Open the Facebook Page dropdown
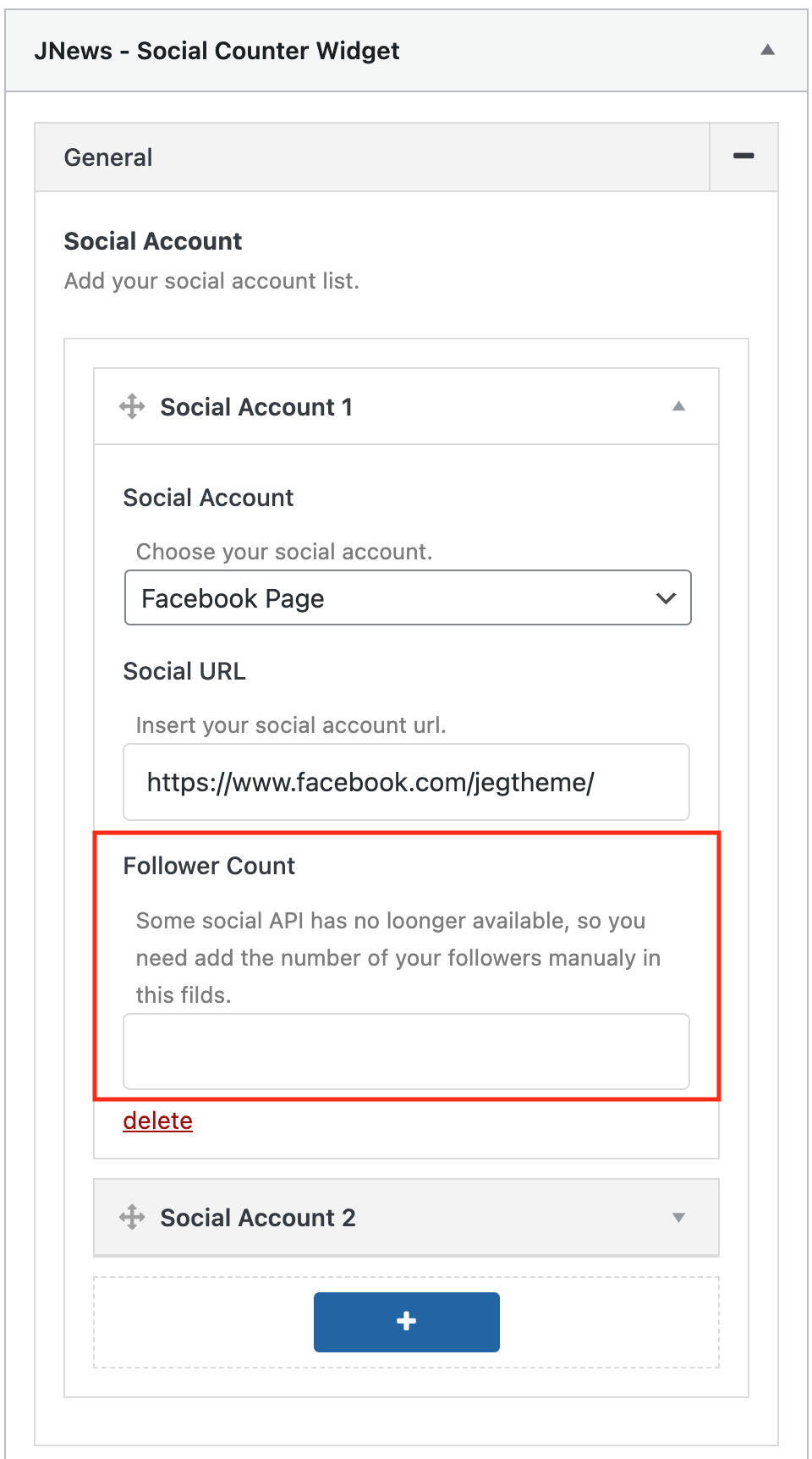This screenshot has height=1459, width=812. pyautogui.click(x=407, y=598)
